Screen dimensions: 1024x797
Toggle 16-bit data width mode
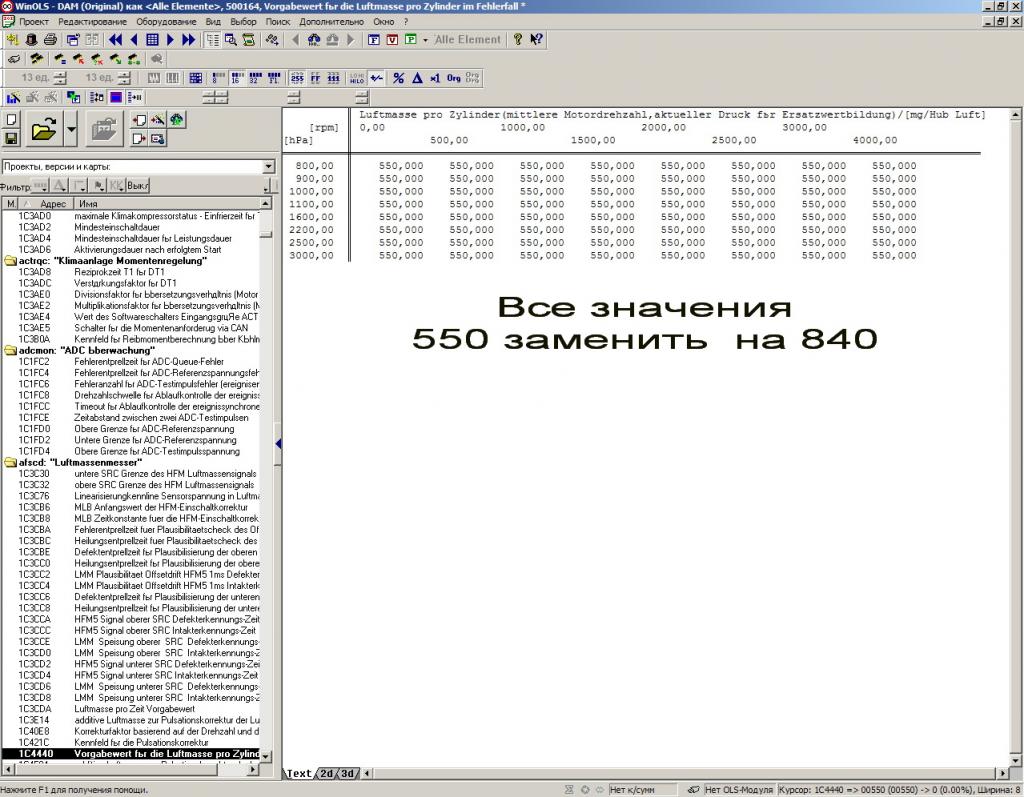(x=237, y=78)
